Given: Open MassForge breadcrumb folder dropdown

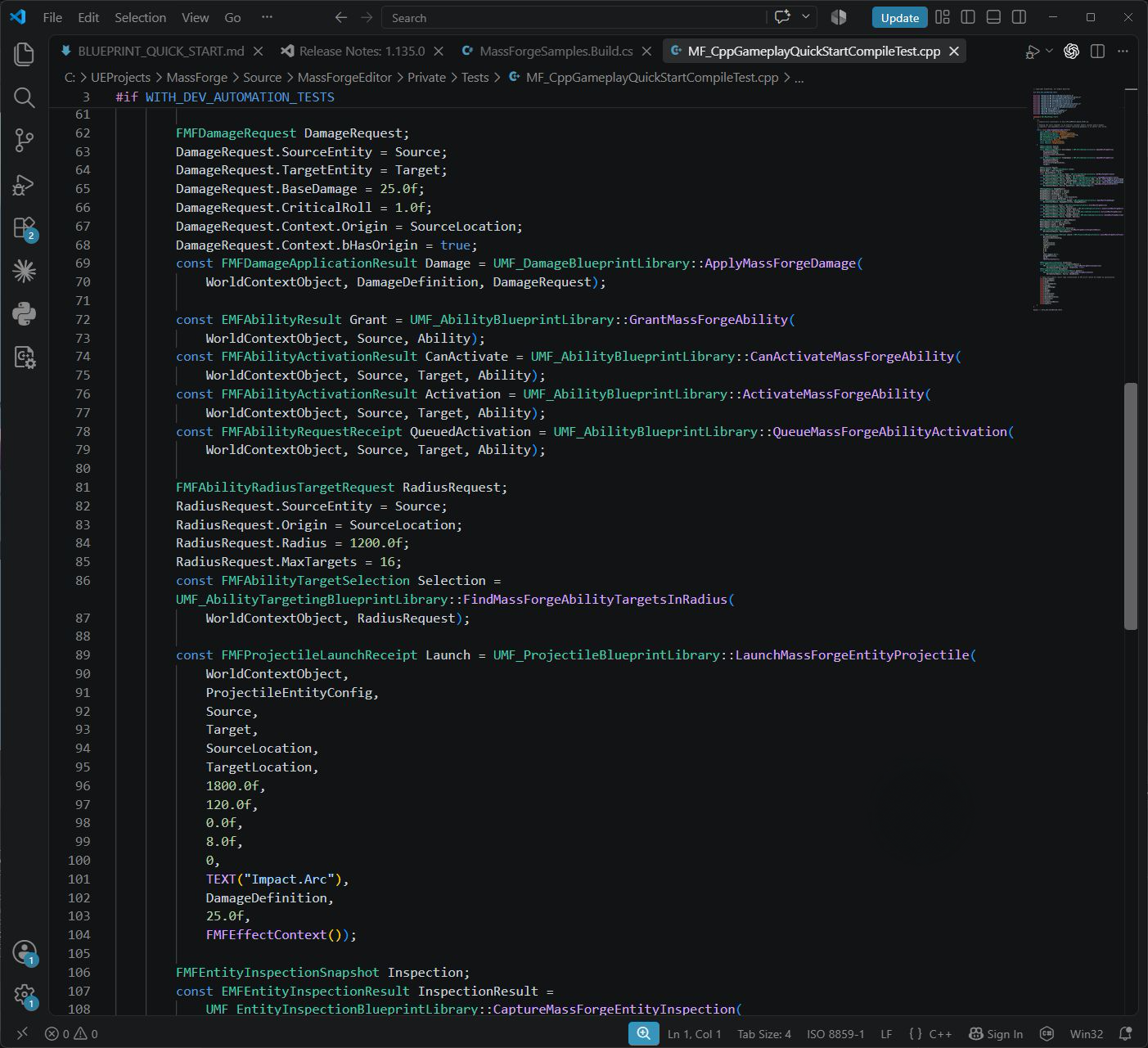Looking at the screenshot, I should pyautogui.click(x=196, y=78).
